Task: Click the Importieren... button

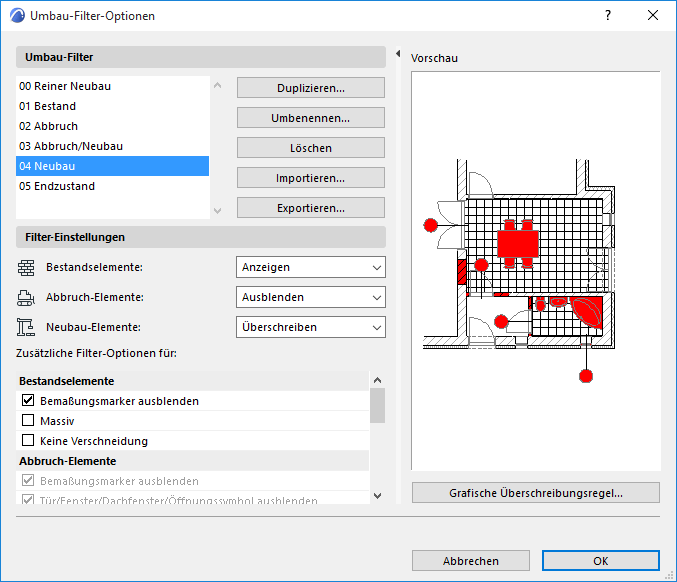Action: 311,178
